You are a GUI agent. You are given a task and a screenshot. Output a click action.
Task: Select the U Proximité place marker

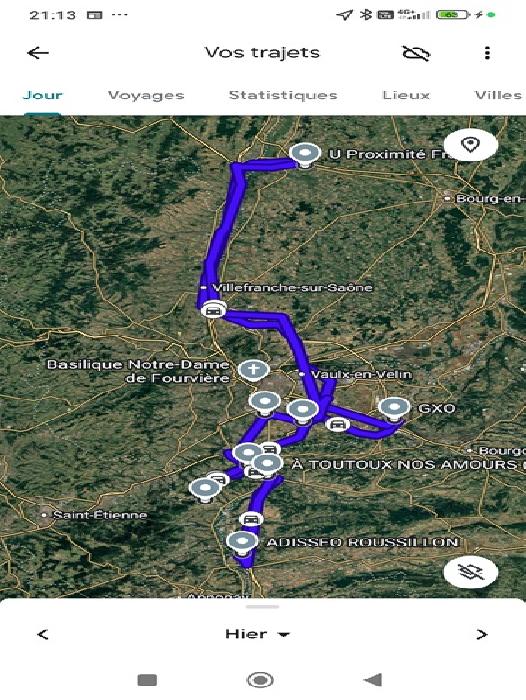click(x=305, y=155)
